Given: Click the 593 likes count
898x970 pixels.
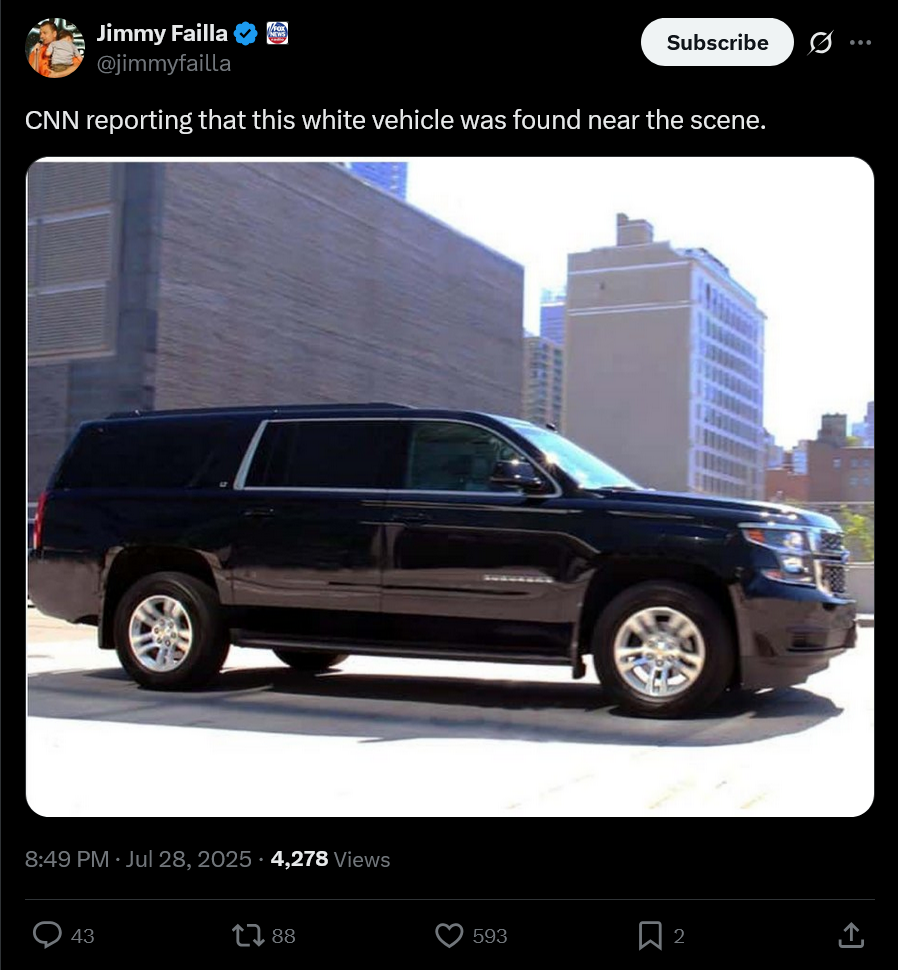Looking at the screenshot, I should [490, 936].
